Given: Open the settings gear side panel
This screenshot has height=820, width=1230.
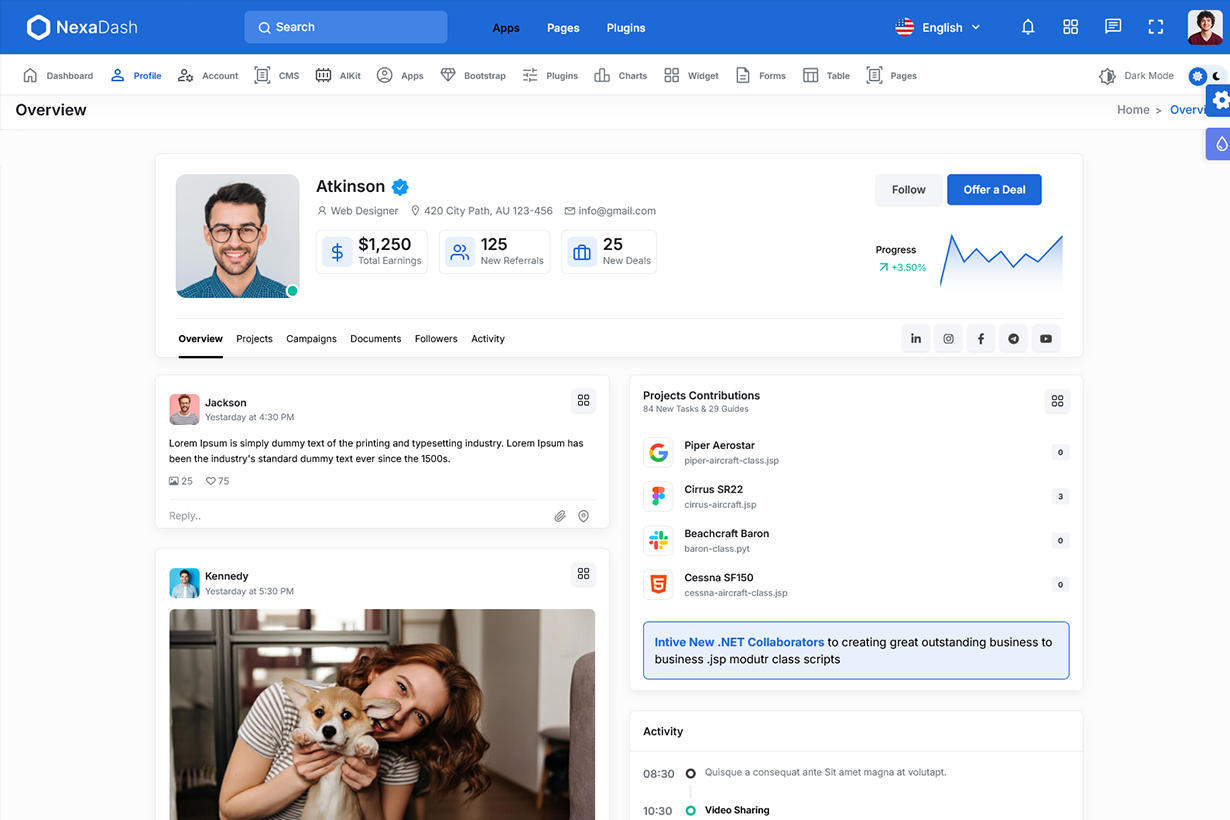Looking at the screenshot, I should pos(1220,100).
